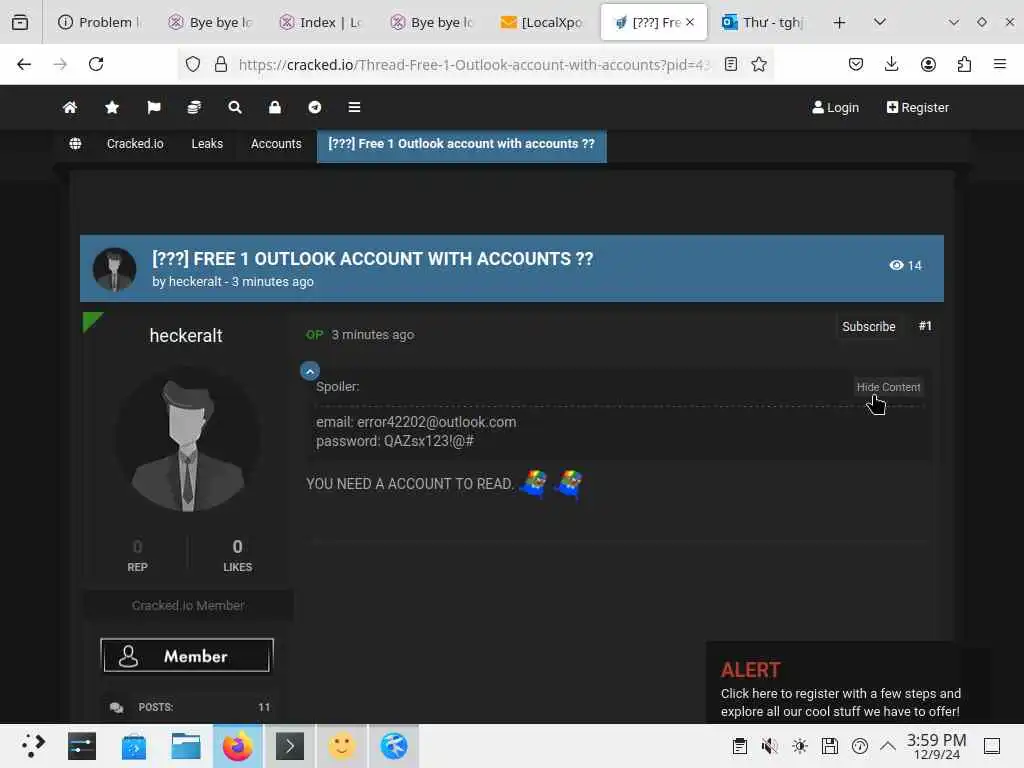1024x768 pixels.
Task: Switch to the Index tab
Action: coord(321,22)
